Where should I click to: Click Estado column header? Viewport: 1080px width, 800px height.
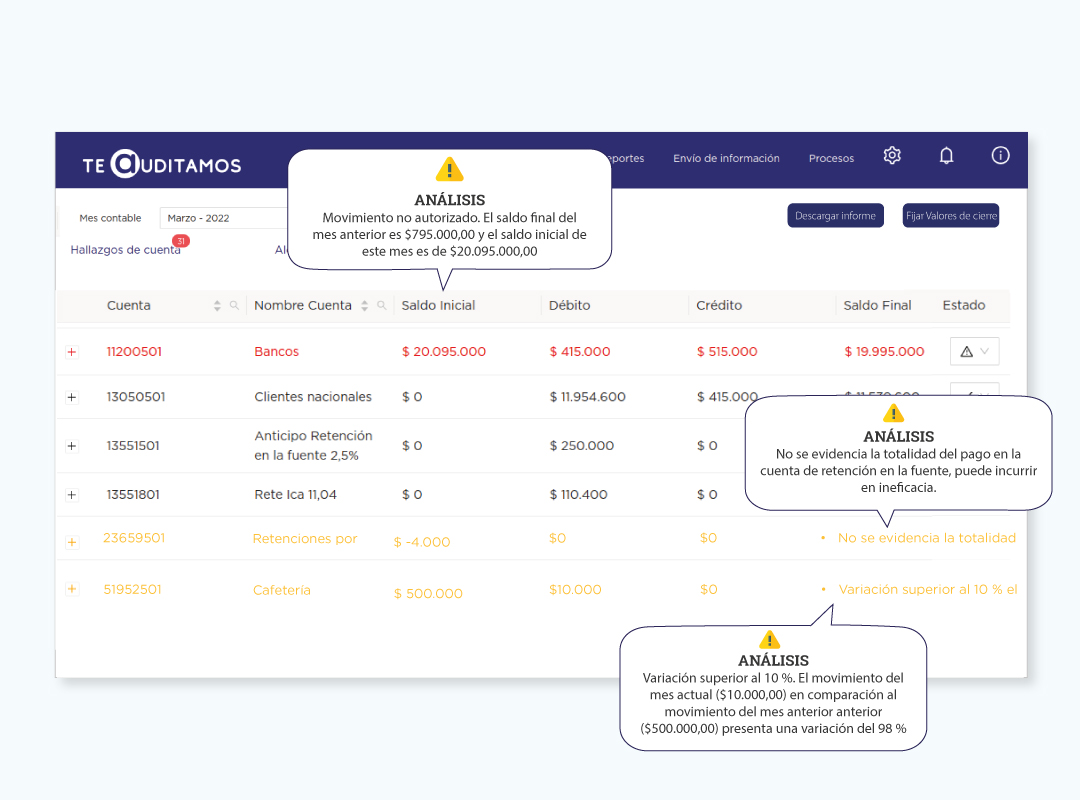pyautogui.click(x=964, y=305)
